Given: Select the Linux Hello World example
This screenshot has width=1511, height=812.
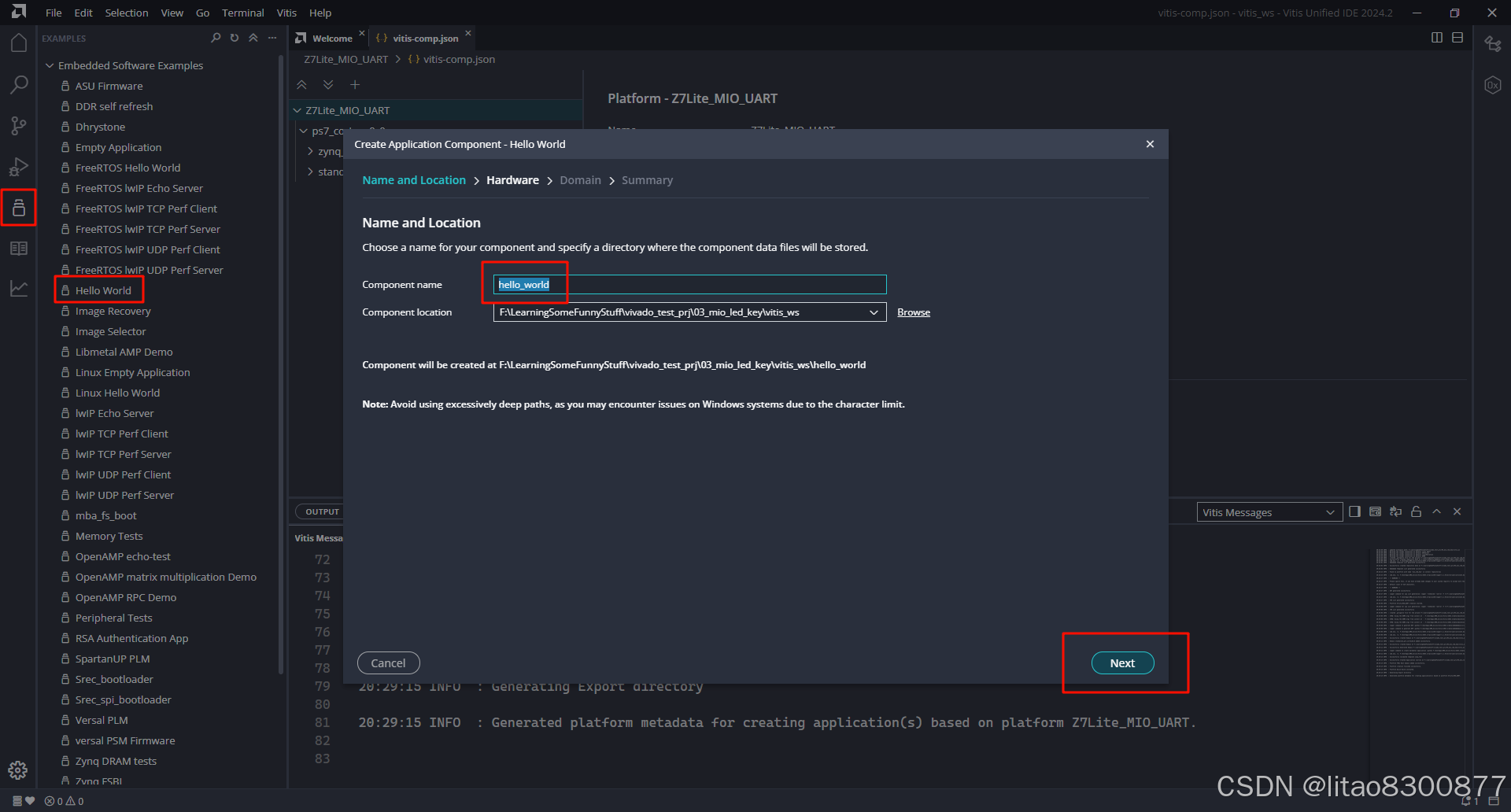Looking at the screenshot, I should click(117, 393).
